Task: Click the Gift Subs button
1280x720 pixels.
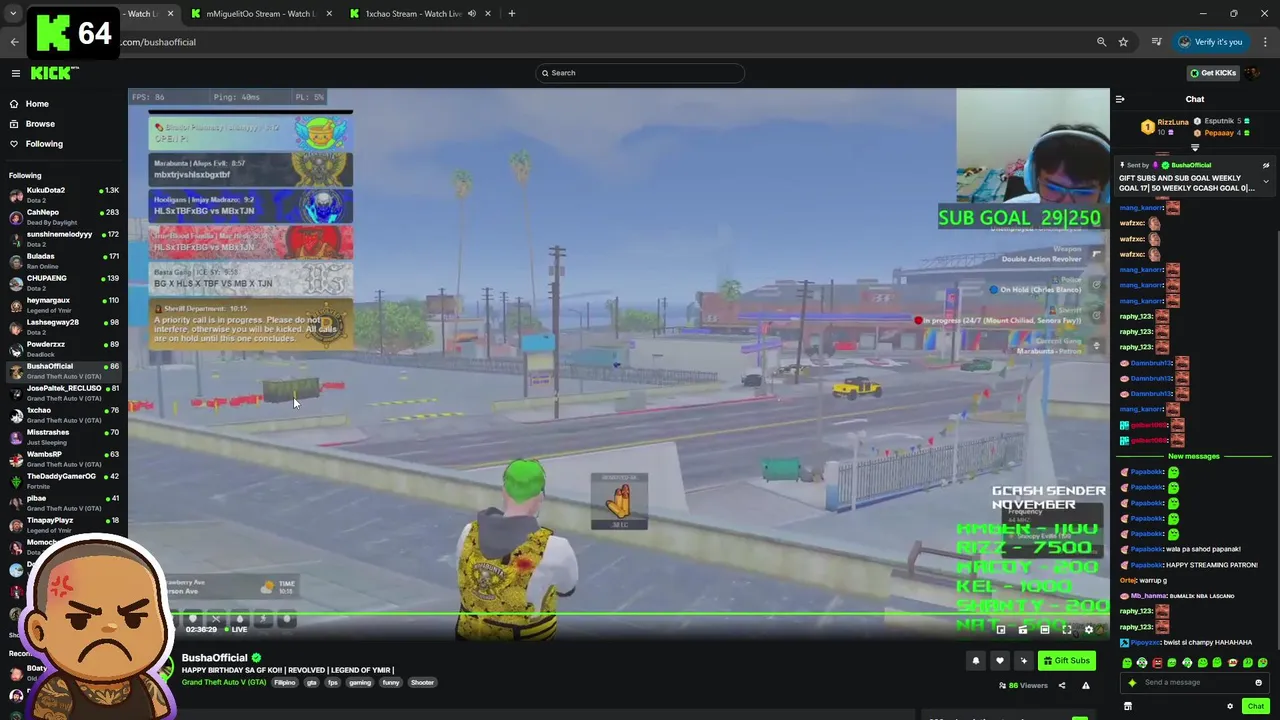Action: (1066, 661)
